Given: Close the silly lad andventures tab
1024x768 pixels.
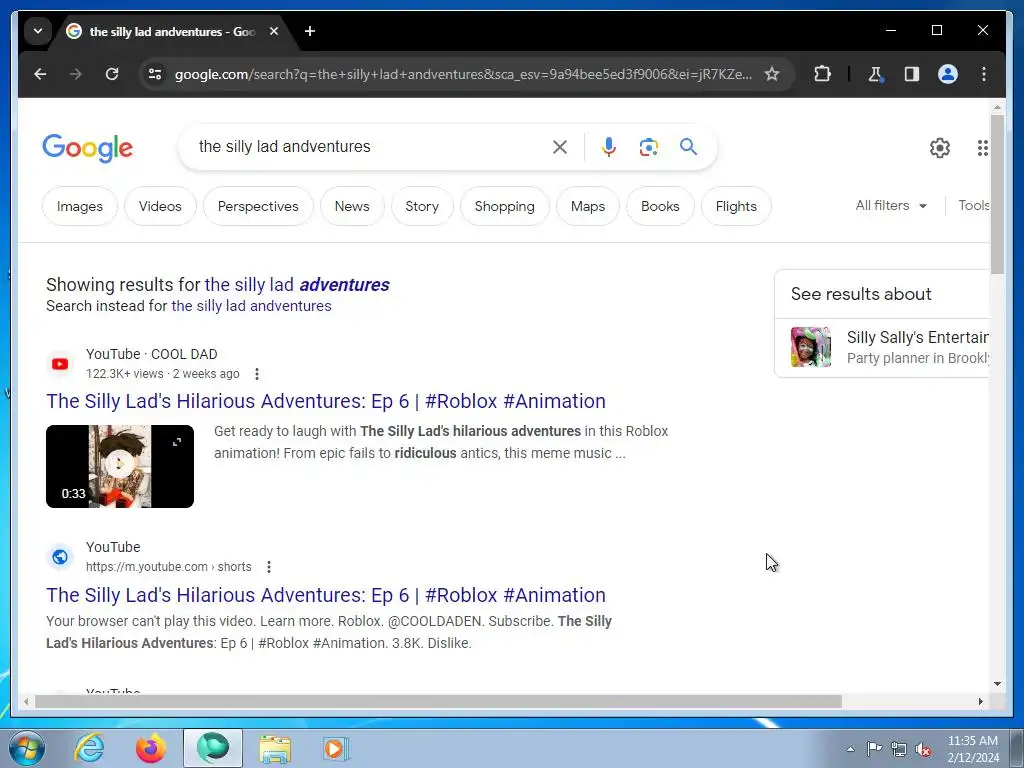Looking at the screenshot, I should tap(274, 31).
